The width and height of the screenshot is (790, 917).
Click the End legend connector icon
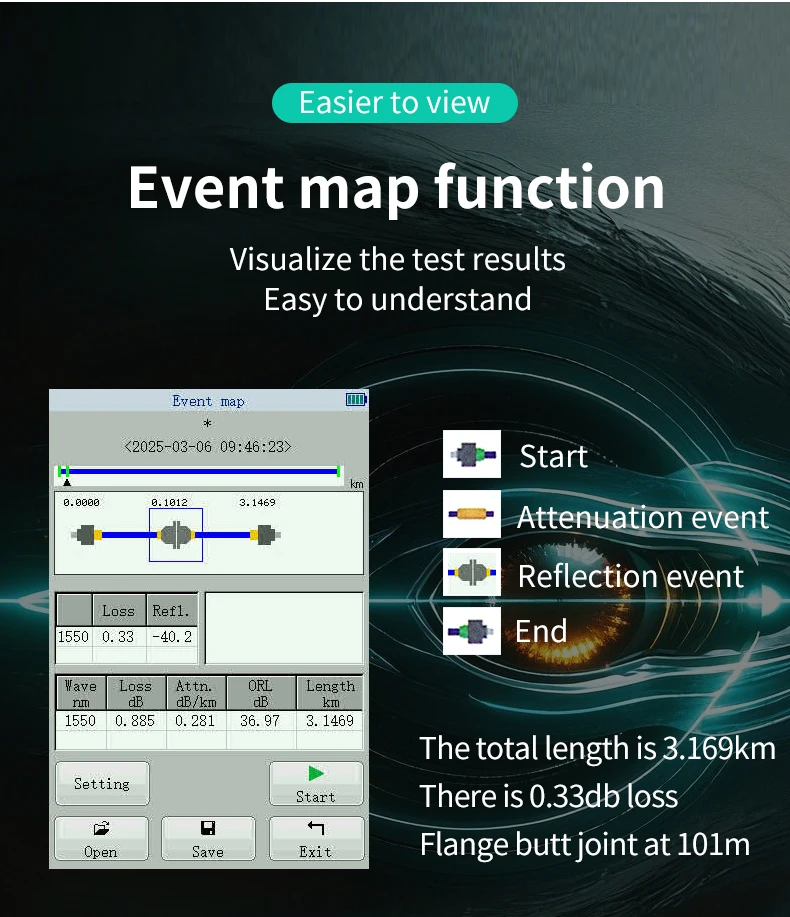click(471, 631)
